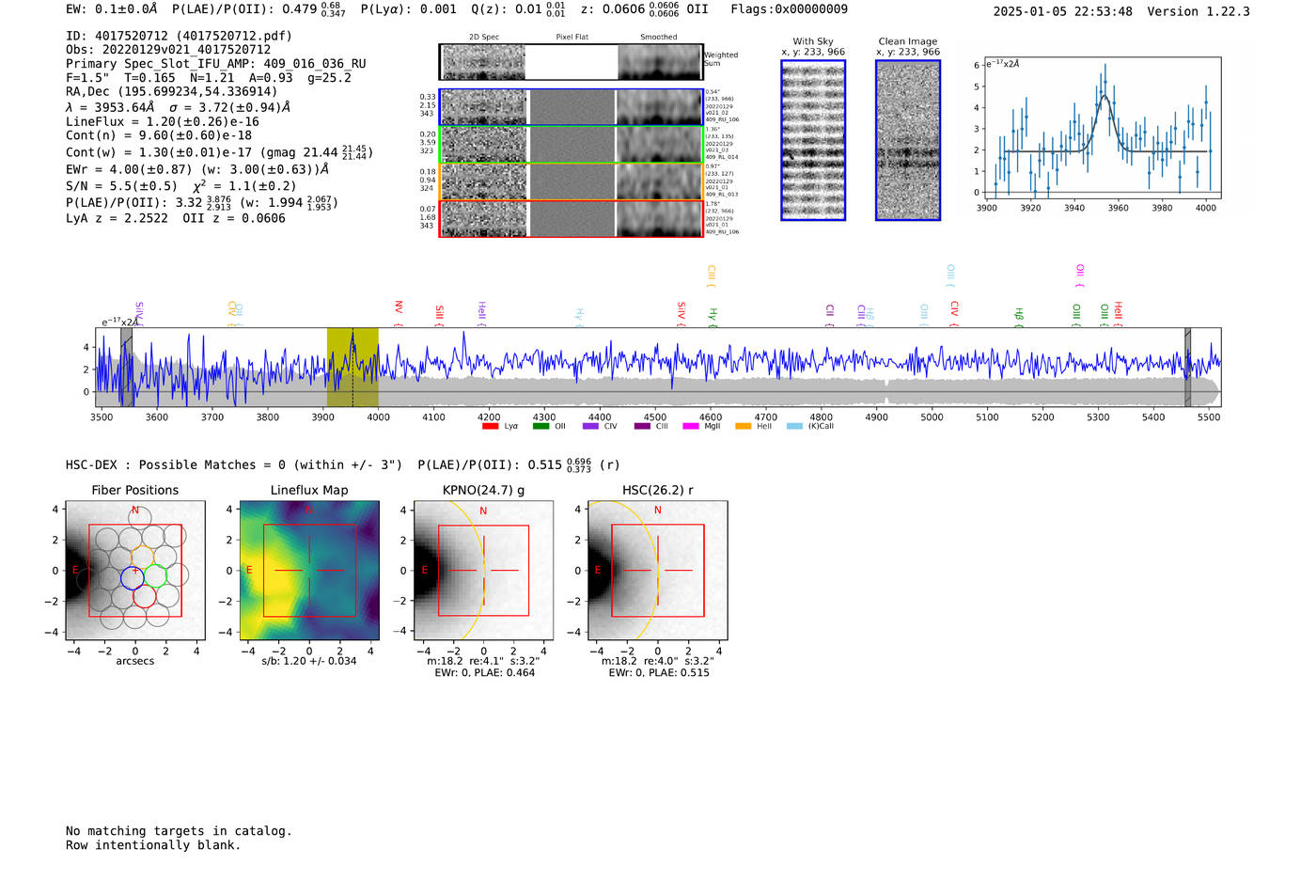1316x896 pixels.
Task: Click the Gaussian fit emission line plot
Action: click(x=1098, y=128)
